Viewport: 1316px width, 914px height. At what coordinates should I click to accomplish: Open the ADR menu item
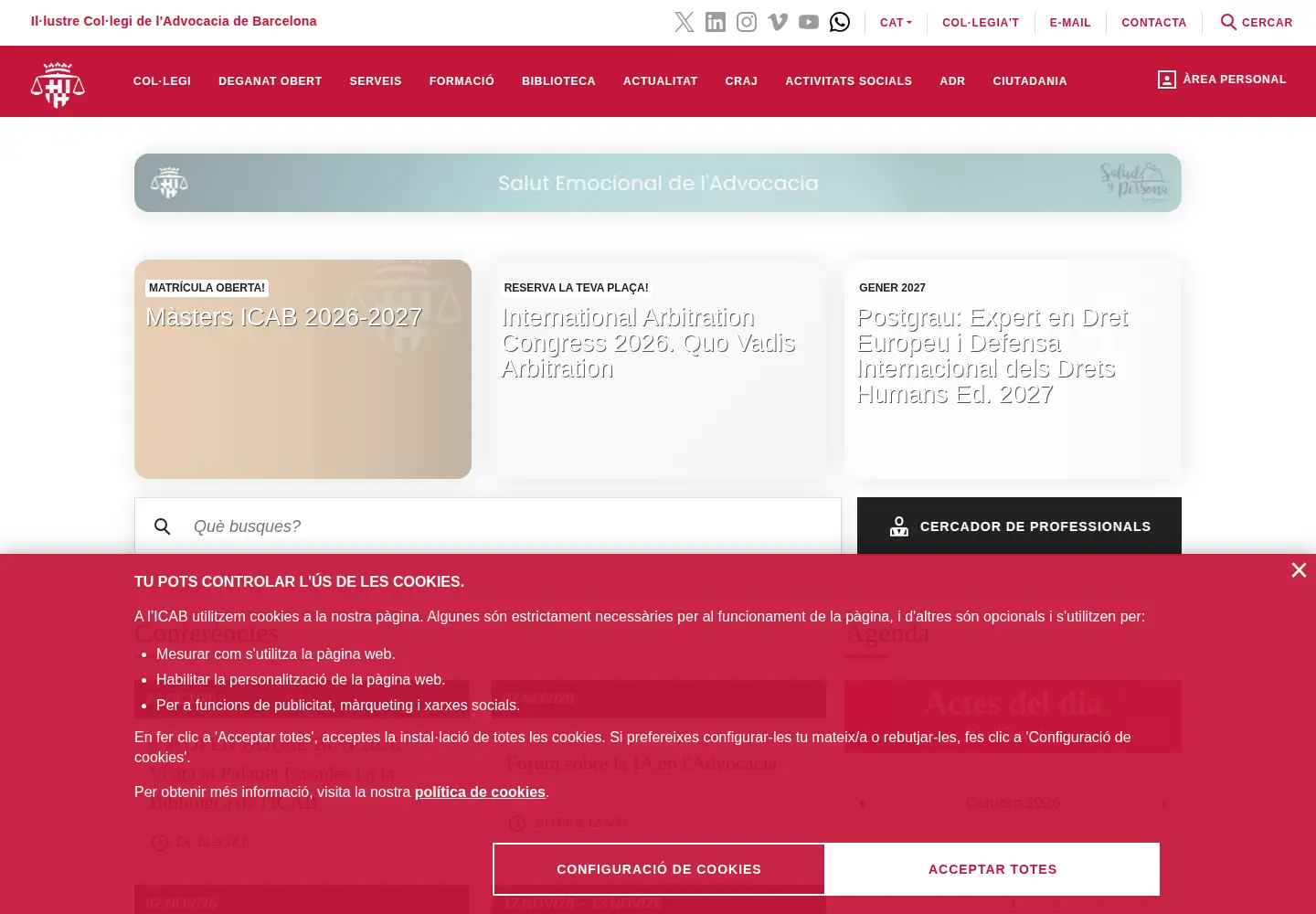952,81
